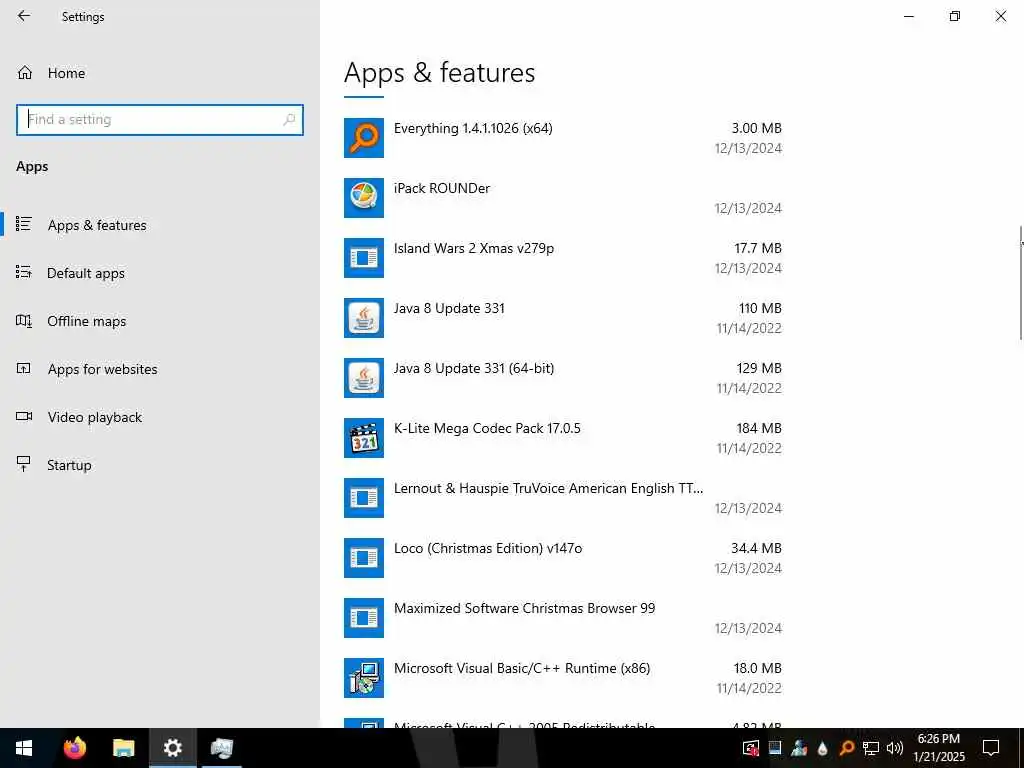Click the Everything tray icon in the taskbar

pos(847,748)
